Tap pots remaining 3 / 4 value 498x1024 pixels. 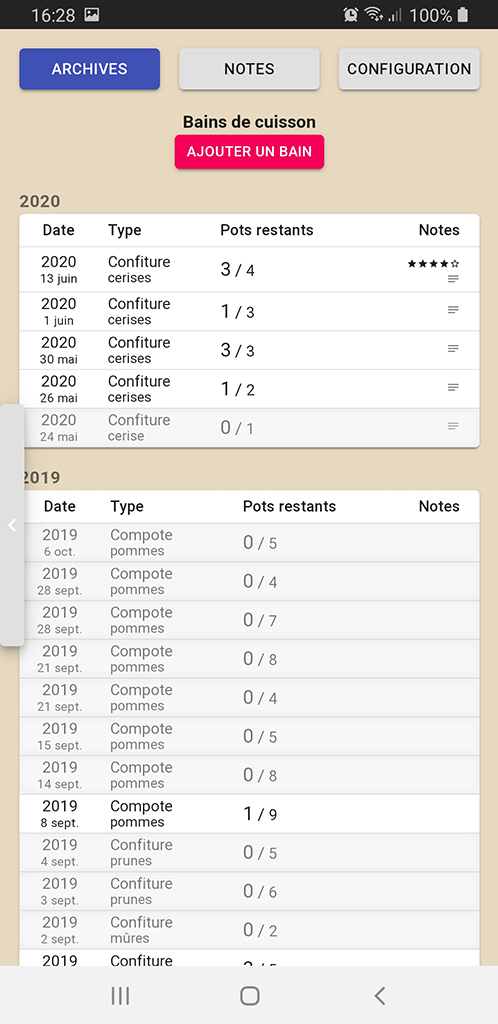[238, 270]
